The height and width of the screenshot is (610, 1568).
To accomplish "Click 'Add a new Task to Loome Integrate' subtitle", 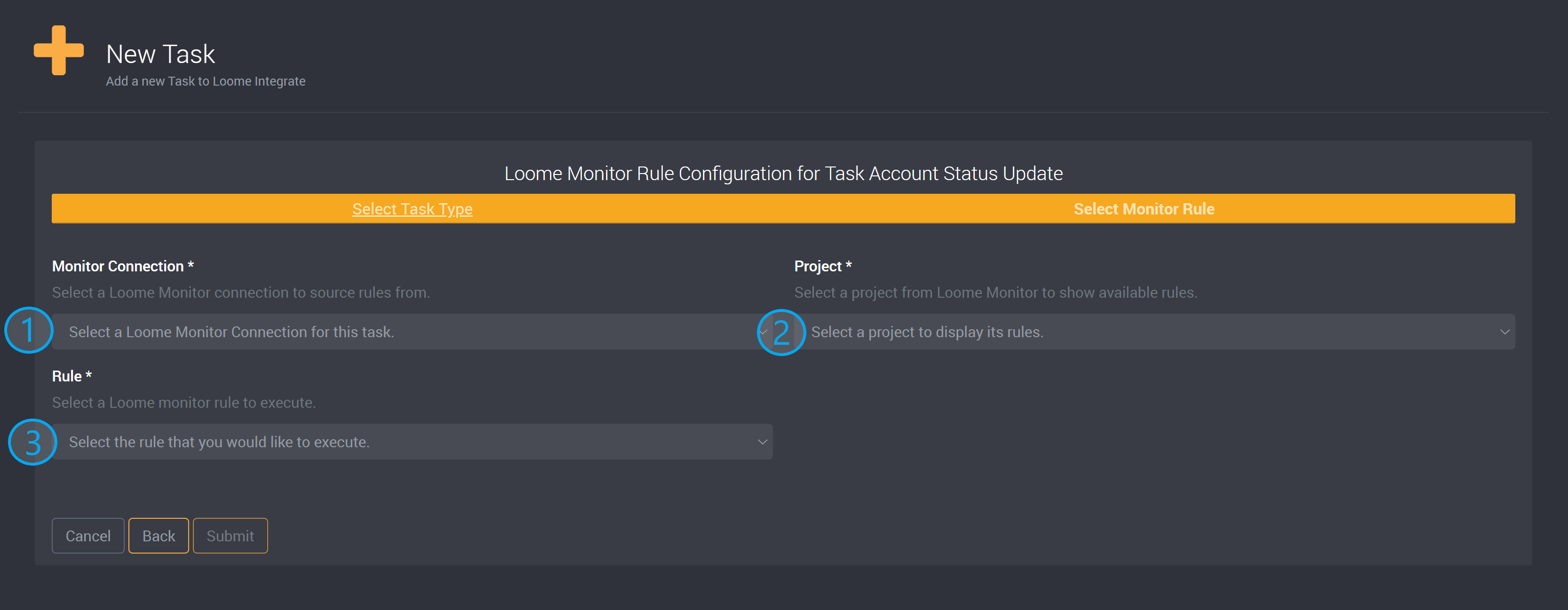I will 205,81.
